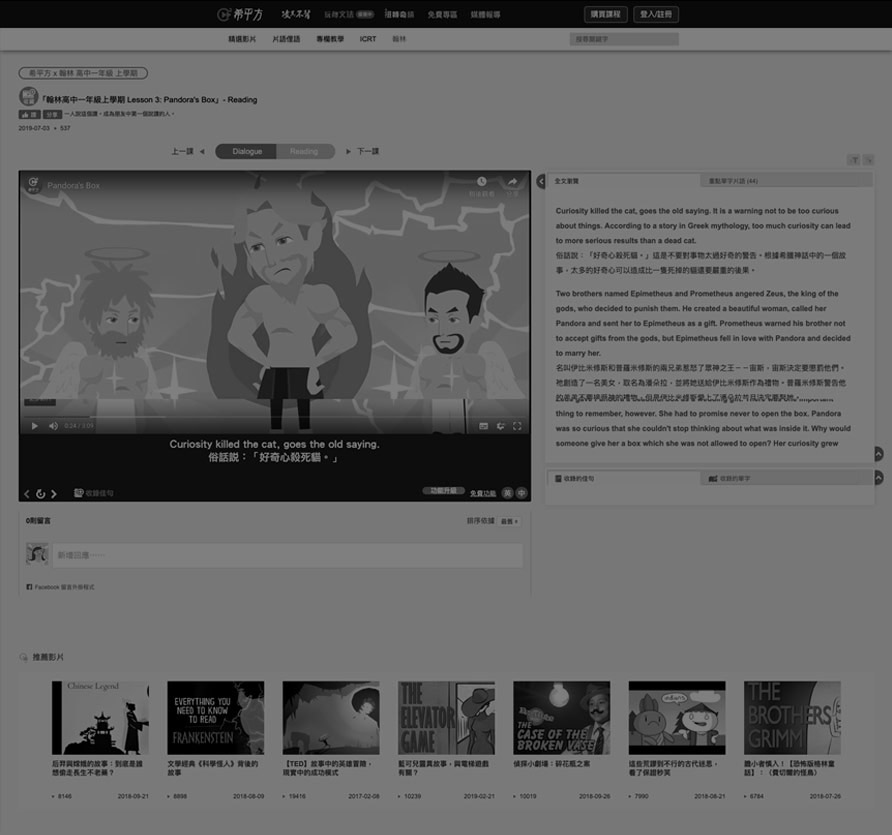Click the 登入/註冊 button
Screen dimensions: 892x835
point(656,14)
